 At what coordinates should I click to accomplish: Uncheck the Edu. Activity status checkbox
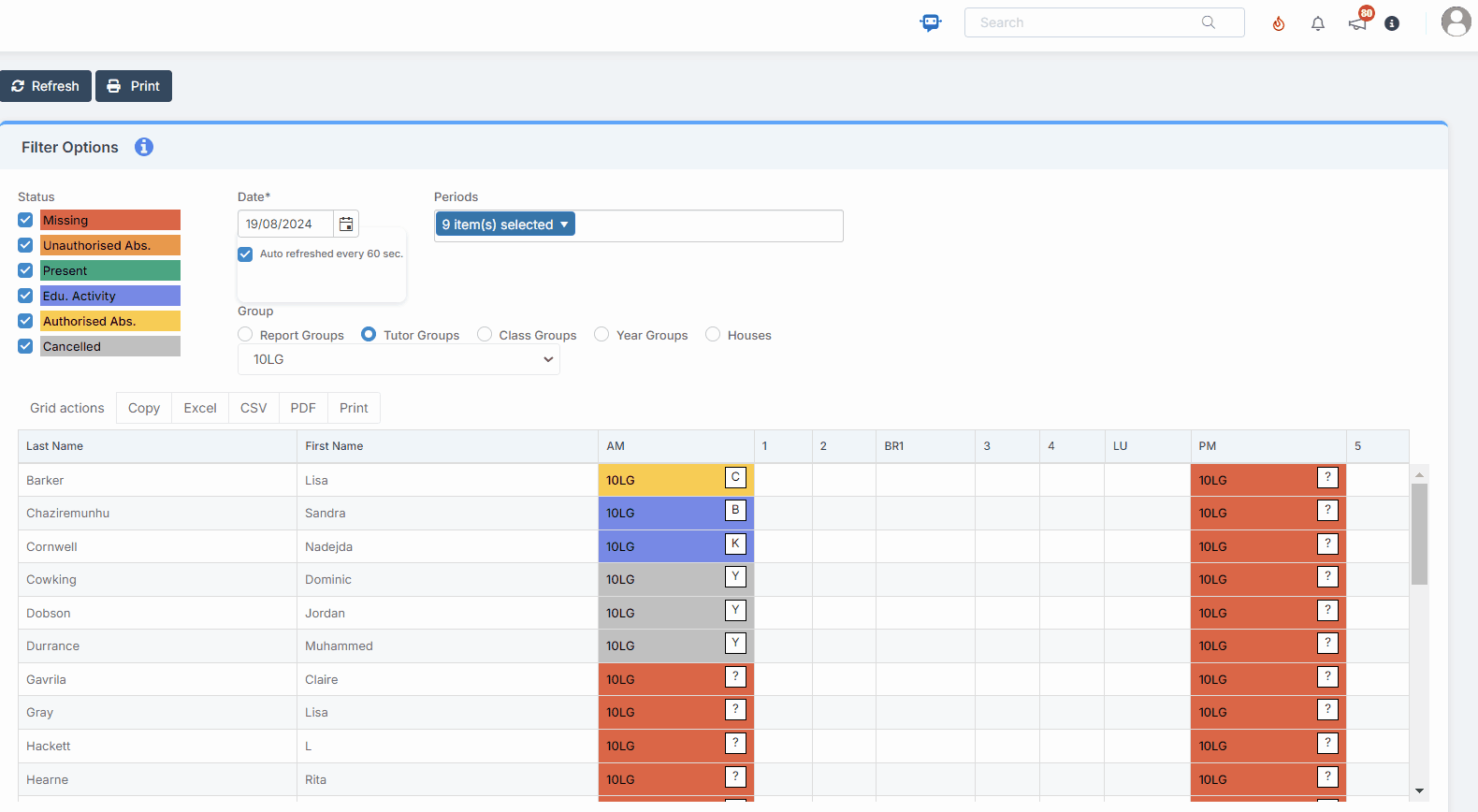(25, 296)
